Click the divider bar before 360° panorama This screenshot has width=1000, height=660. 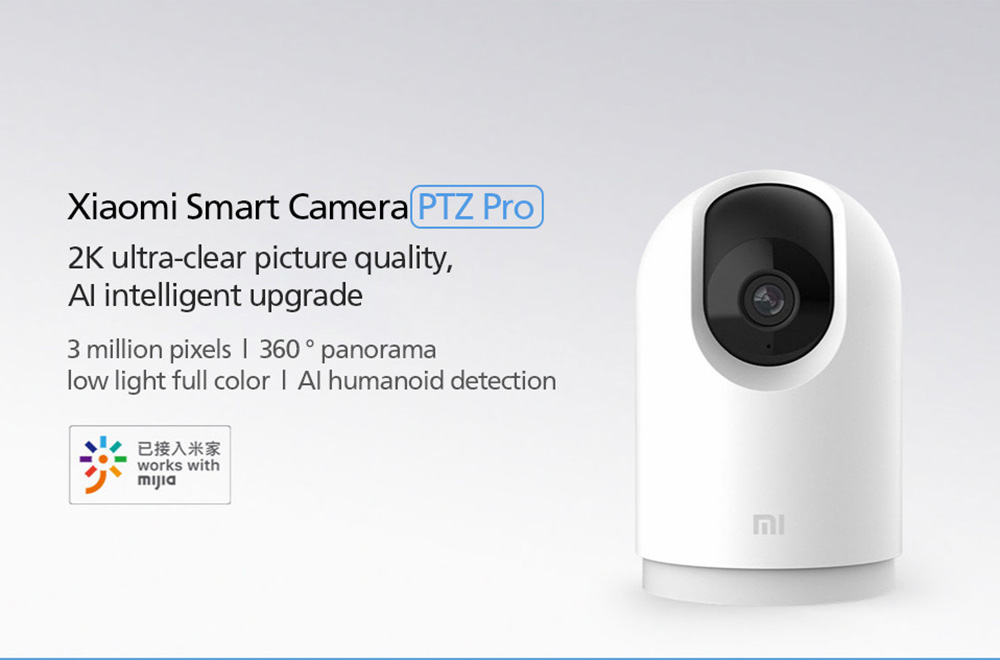pyautogui.click(x=245, y=349)
